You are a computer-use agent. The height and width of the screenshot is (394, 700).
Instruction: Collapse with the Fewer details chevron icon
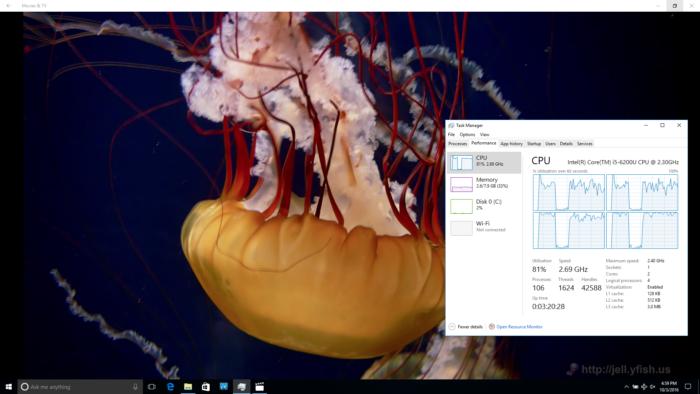point(452,327)
